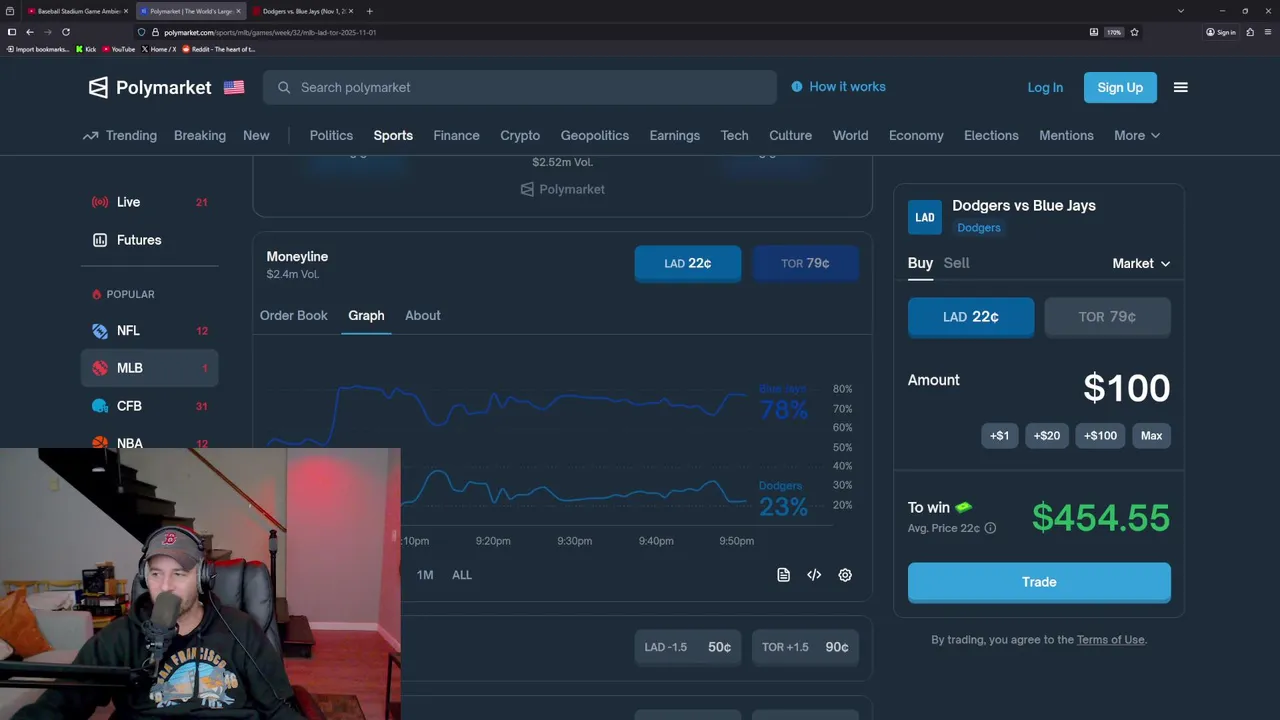Viewport: 1280px width, 720px height.
Task: Open the Firefox application menu icon
Action: click(x=1268, y=32)
